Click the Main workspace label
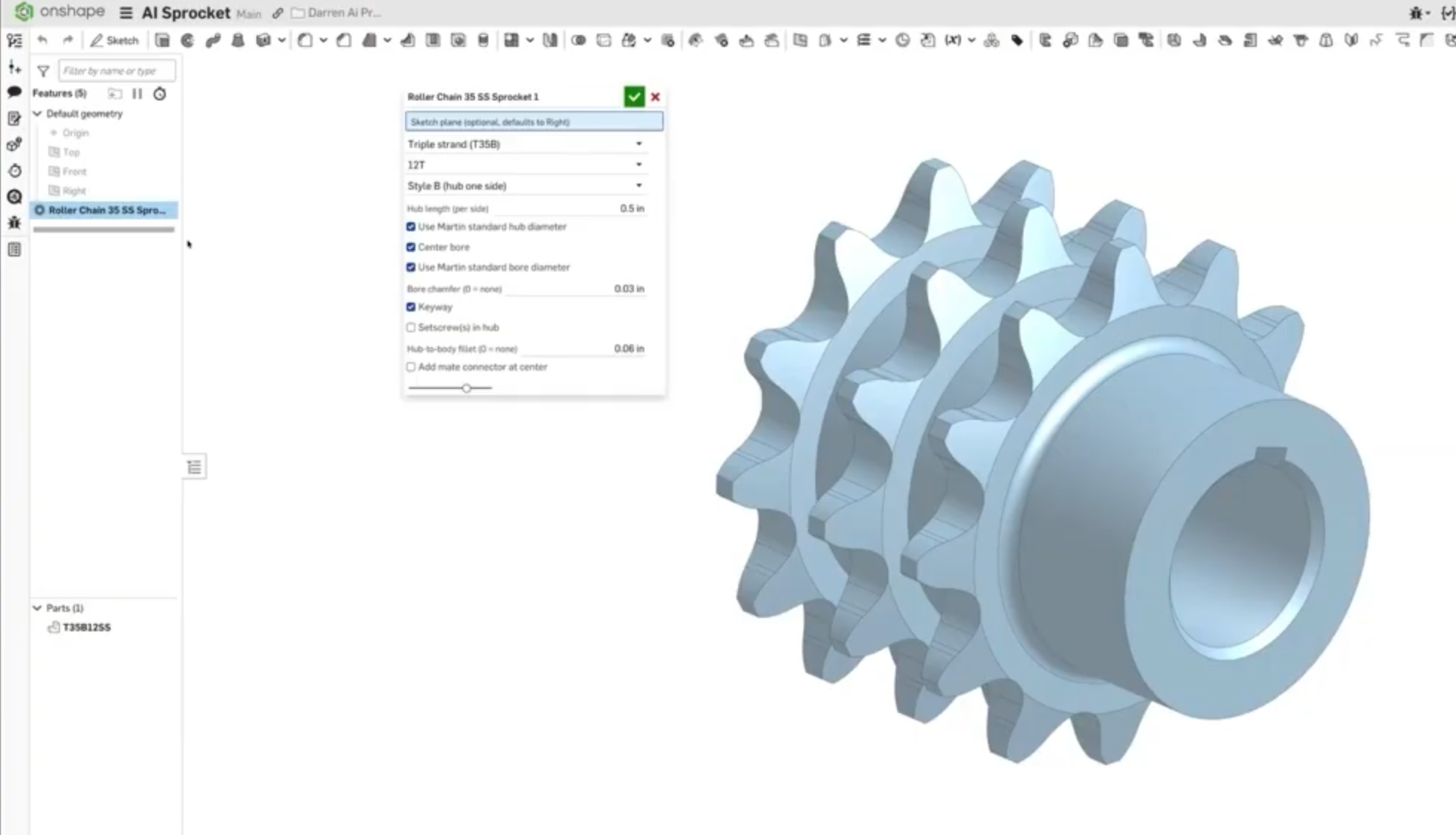Viewport: 1456px width, 835px height. (249, 13)
